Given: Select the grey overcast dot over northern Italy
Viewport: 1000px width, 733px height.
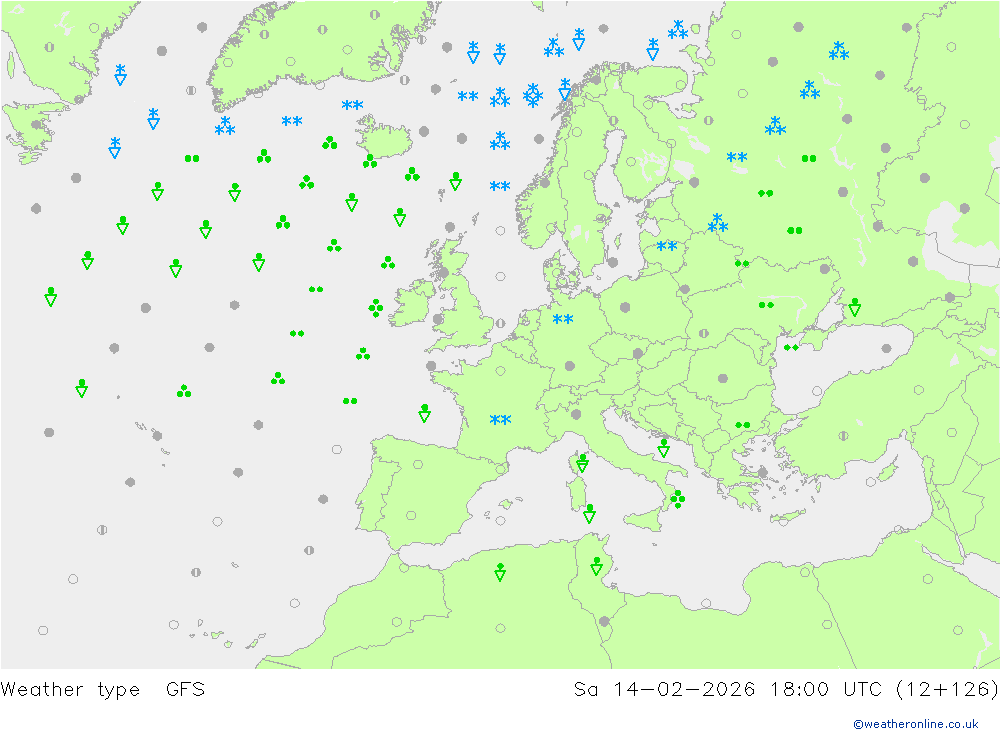Looking at the screenshot, I should (x=576, y=415).
